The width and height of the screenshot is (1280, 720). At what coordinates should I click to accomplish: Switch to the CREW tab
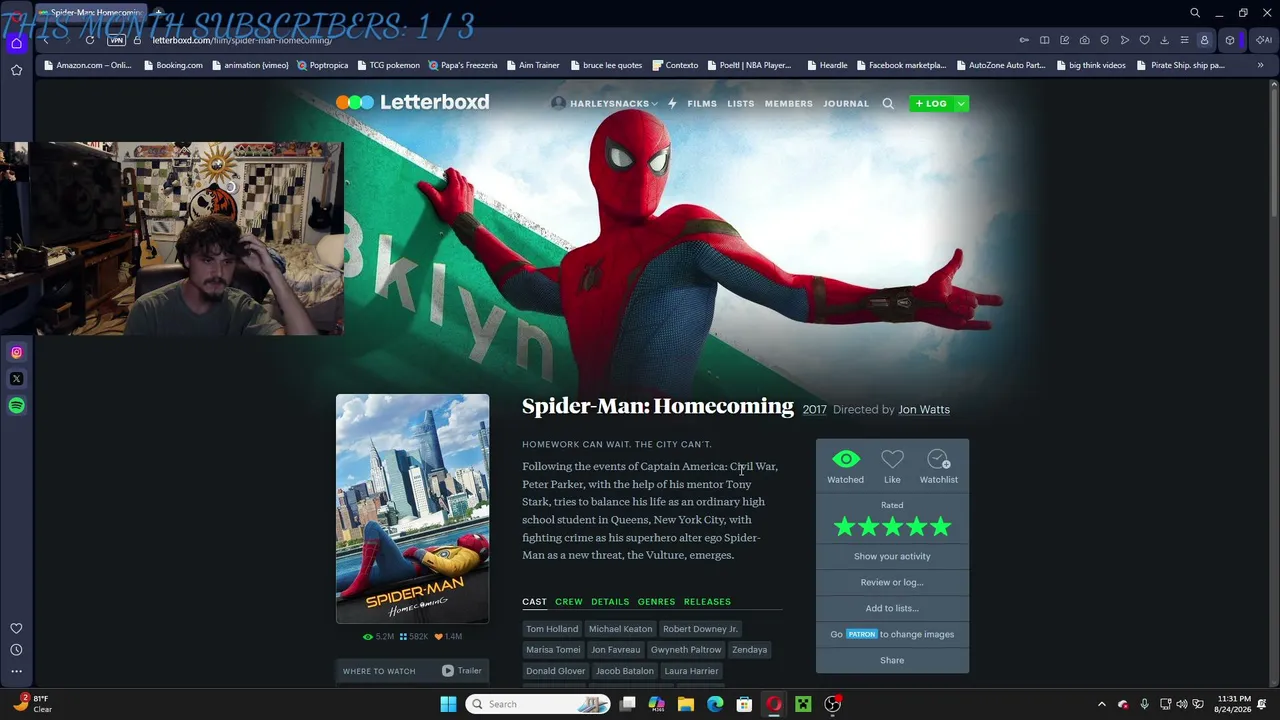pyautogui.click(x=569, y=602)
